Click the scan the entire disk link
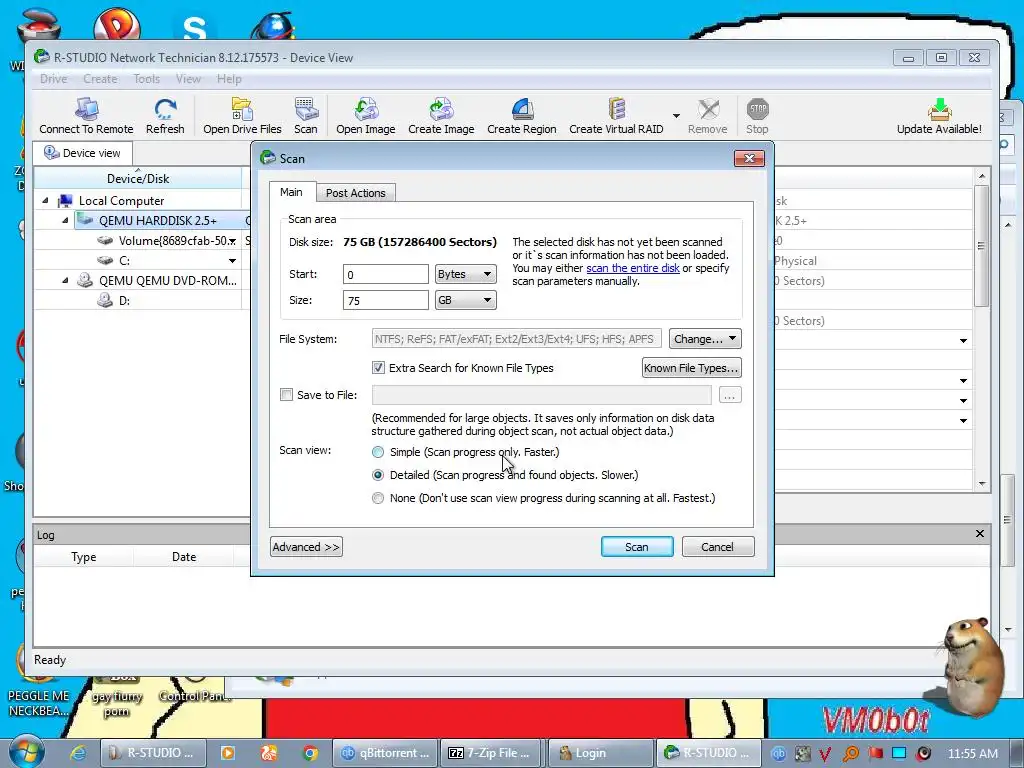Image resolution: width=1024 pixels, height=768 pixels. click(633, 268)
